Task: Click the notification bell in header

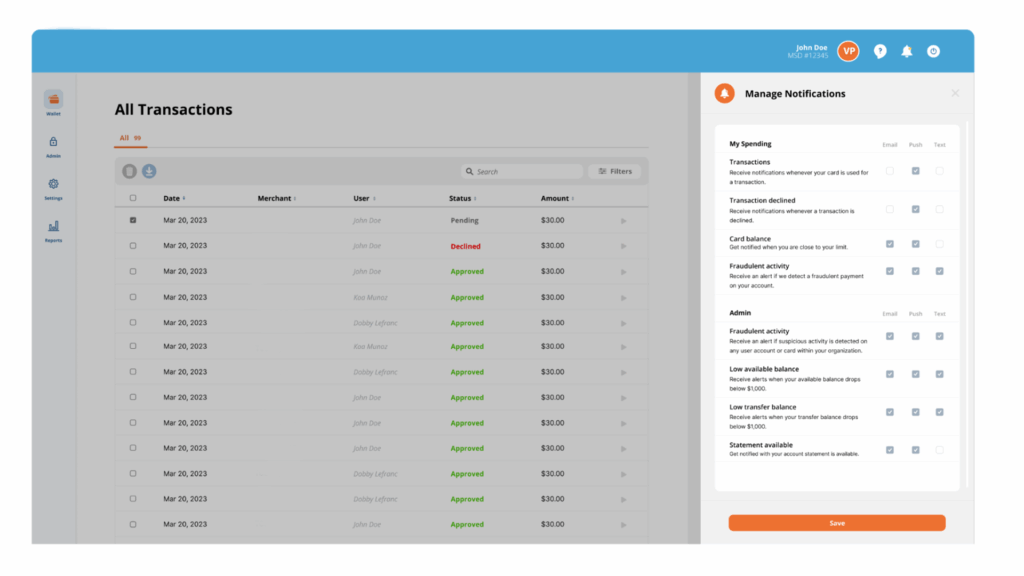Action: [907, 51]
